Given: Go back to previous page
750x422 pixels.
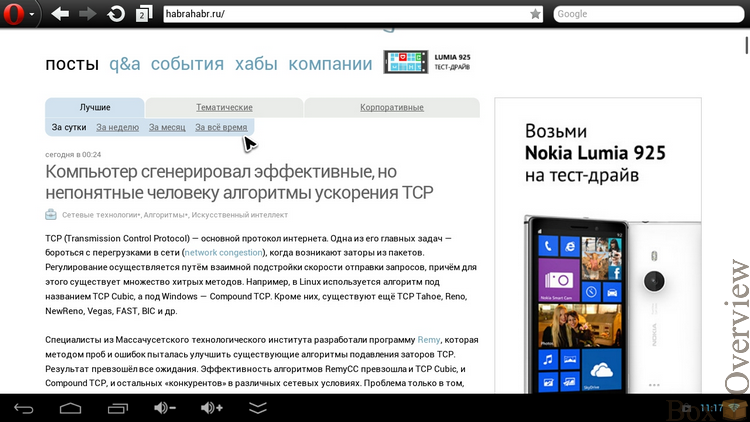Looking at the screenshot, I should 60,14.
